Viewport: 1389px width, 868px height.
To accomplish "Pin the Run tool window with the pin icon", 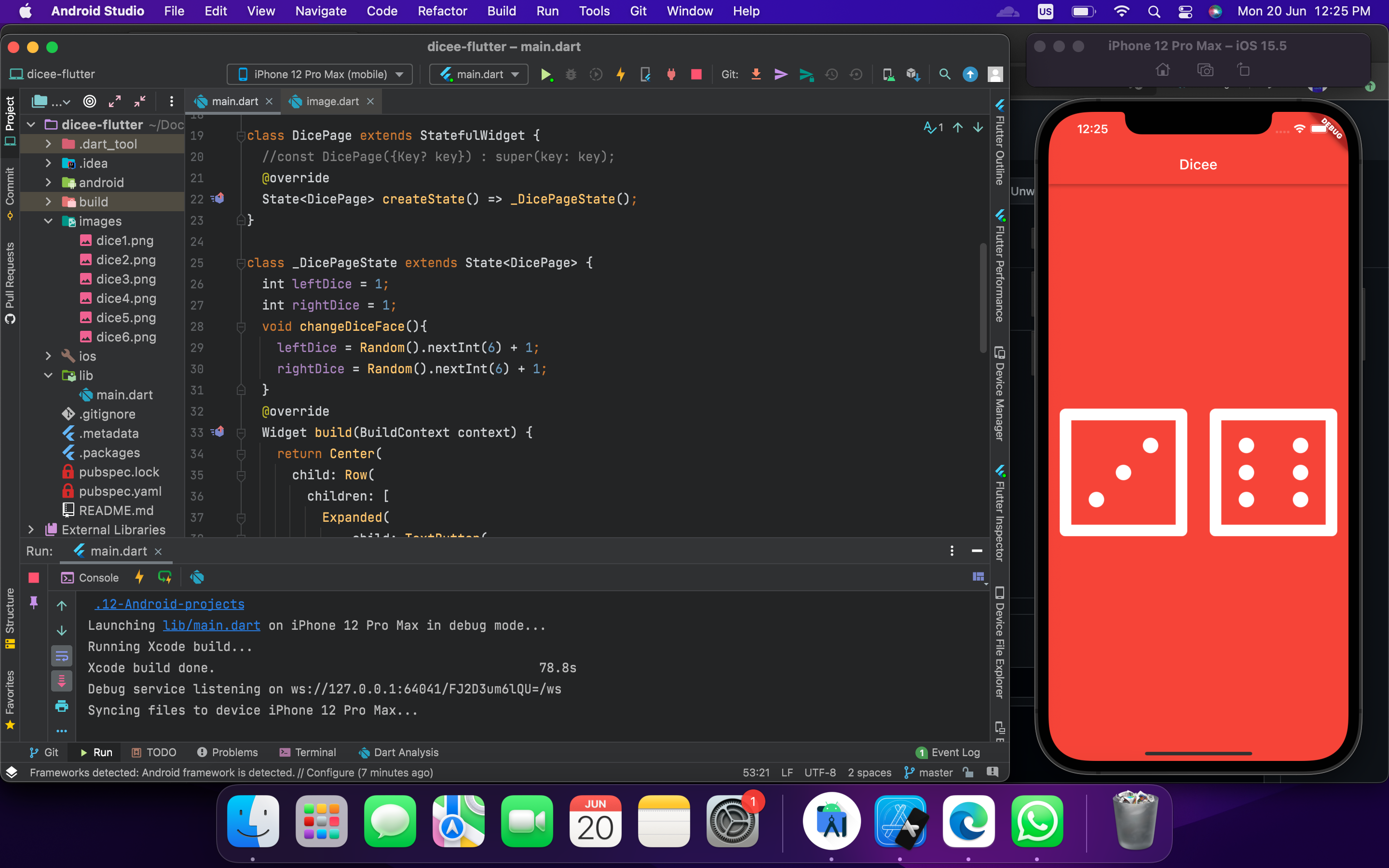I will click(33, 603).
